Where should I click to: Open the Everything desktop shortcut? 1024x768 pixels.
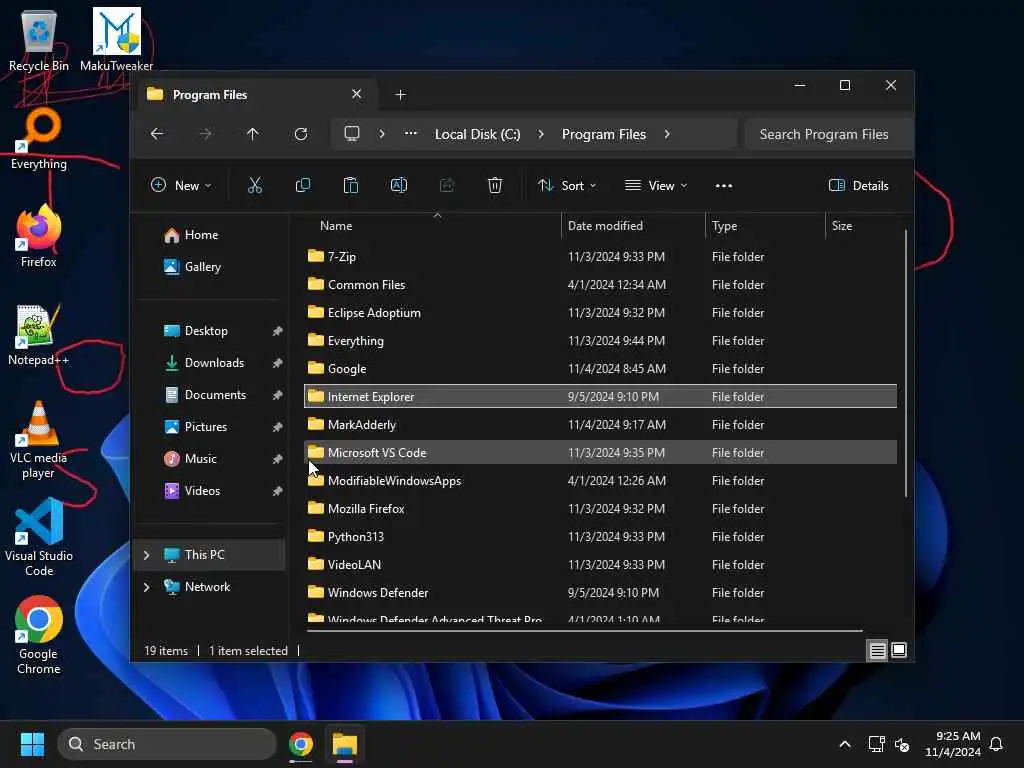(x=39, y=139)
